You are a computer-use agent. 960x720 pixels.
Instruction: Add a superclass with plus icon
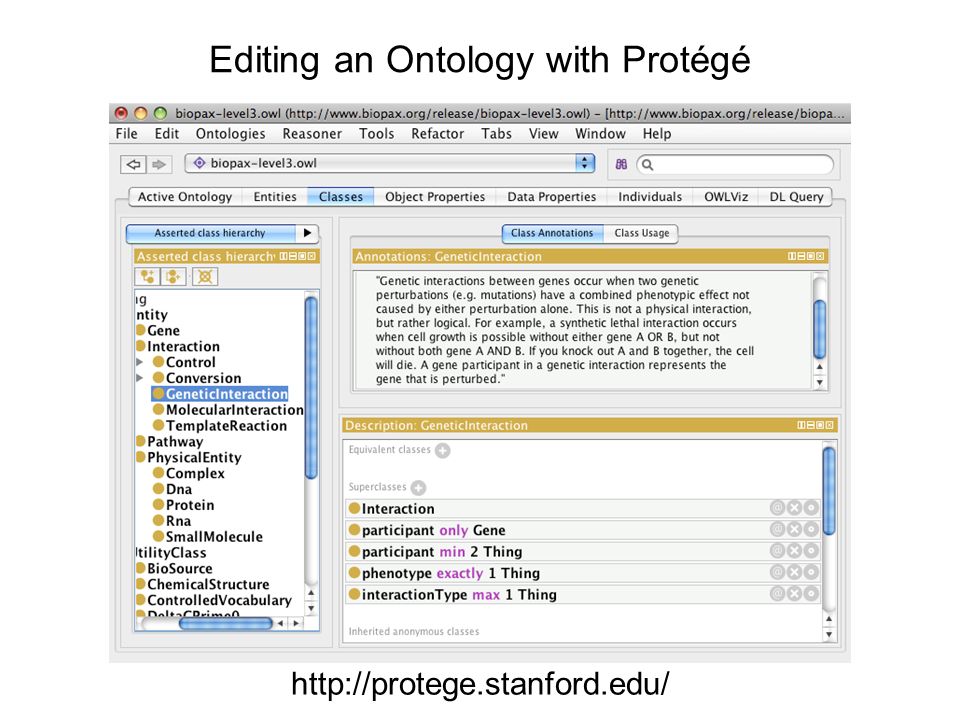click(419, 488)
